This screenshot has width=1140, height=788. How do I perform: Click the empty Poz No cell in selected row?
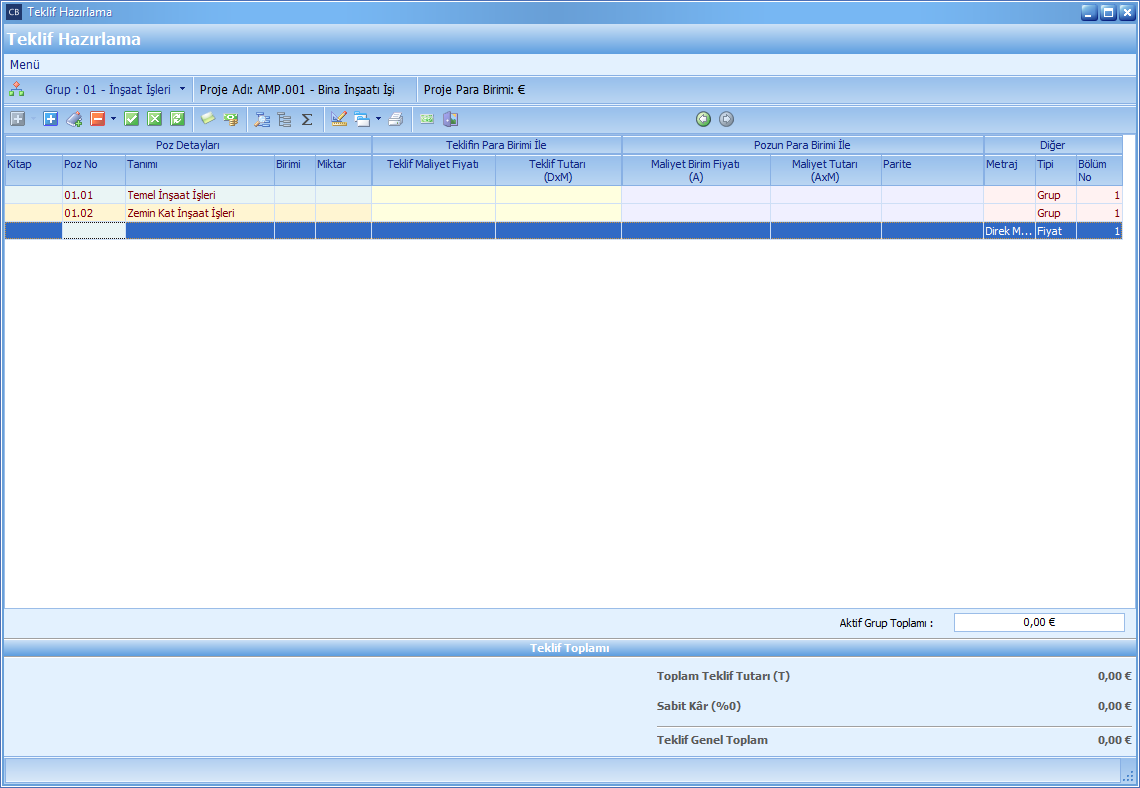(94, 231)
